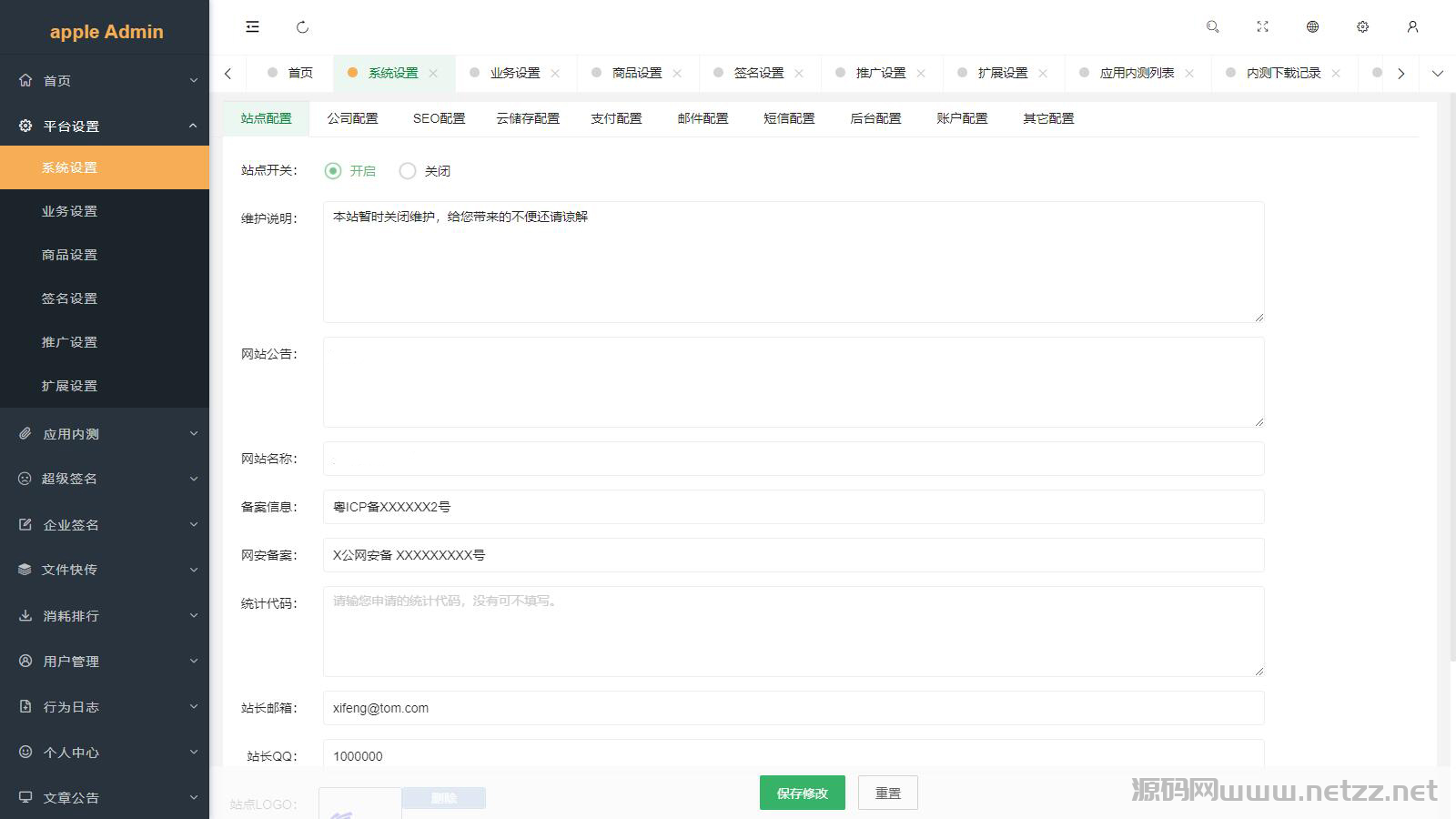This screenshot has width=1456, height=819.
Task: Open the tab list dropdown arrow
Action: tap(1438, 73)
